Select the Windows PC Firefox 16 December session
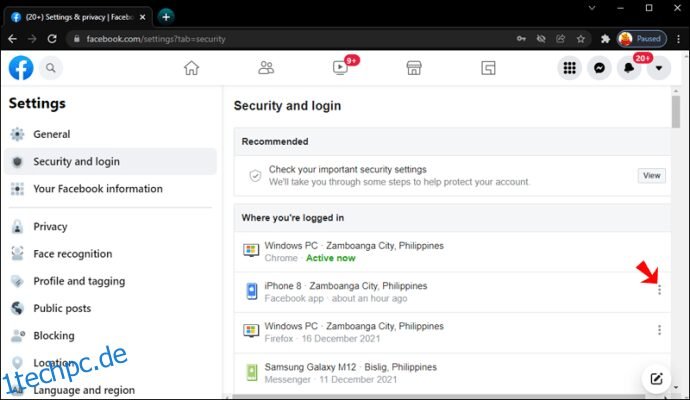Image resolution: width=690 pixels, height=400 pixels. (x=452, y=333)
